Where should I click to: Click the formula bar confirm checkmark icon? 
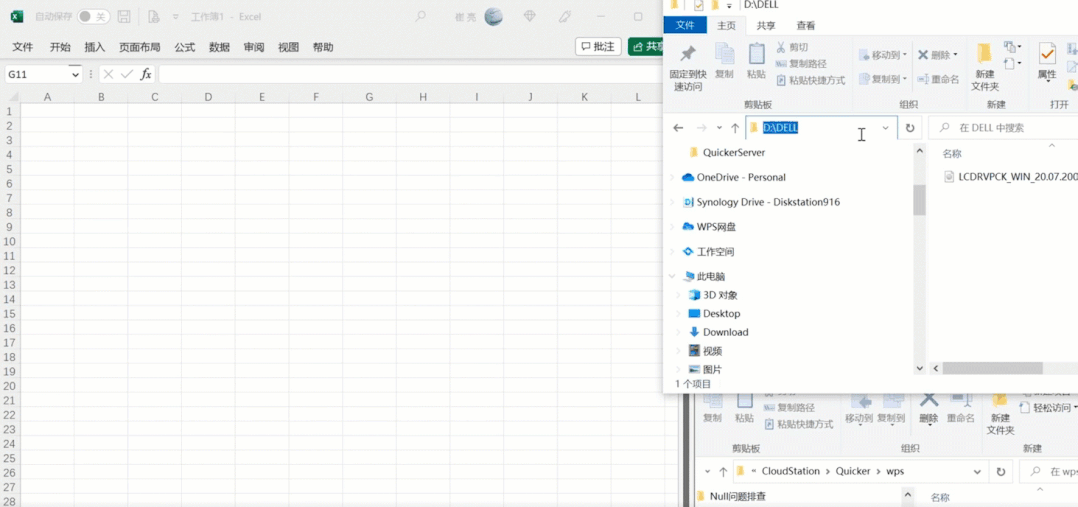[126, 74]
